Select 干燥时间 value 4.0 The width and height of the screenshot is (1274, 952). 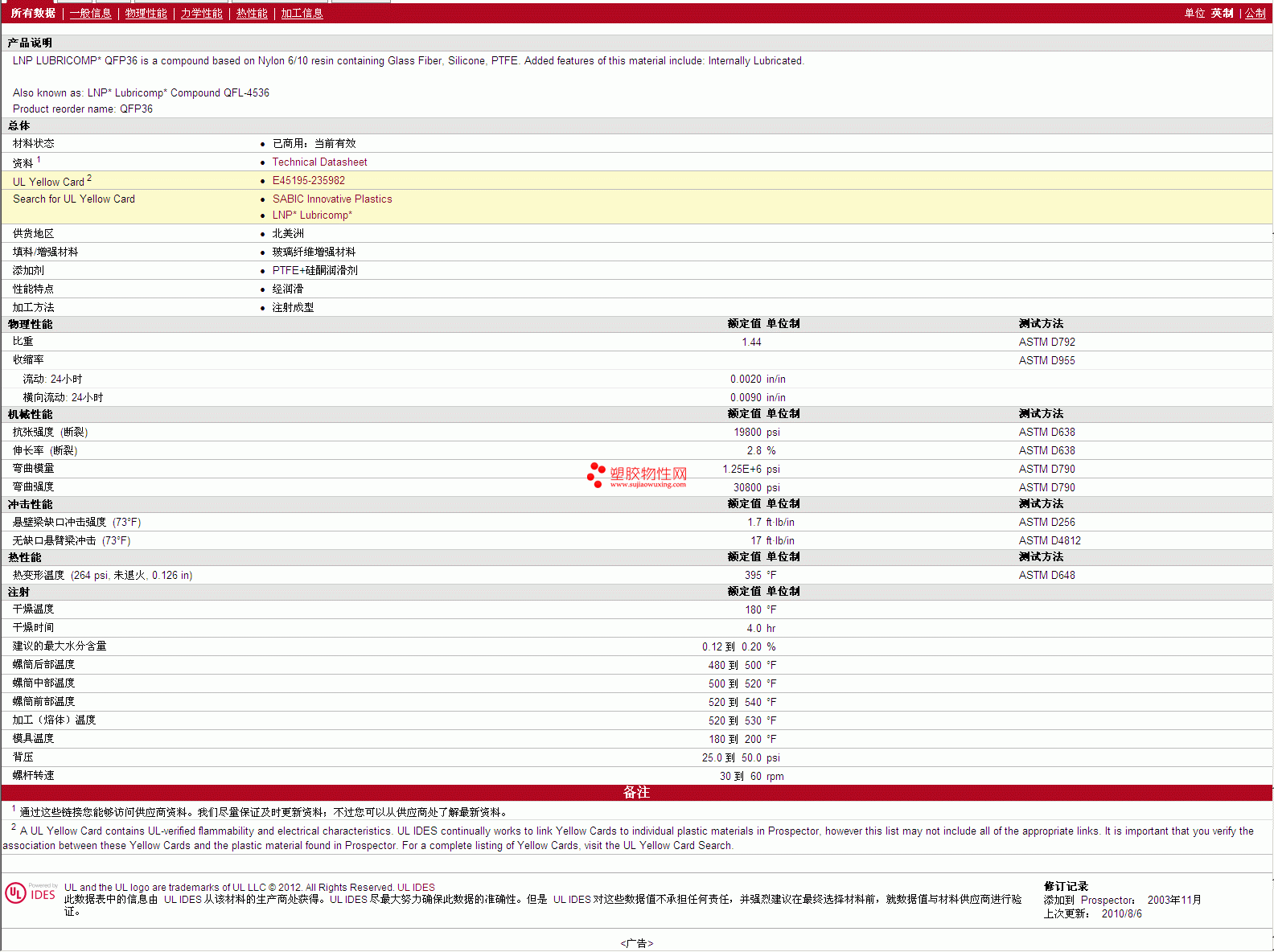coord(754,629)
